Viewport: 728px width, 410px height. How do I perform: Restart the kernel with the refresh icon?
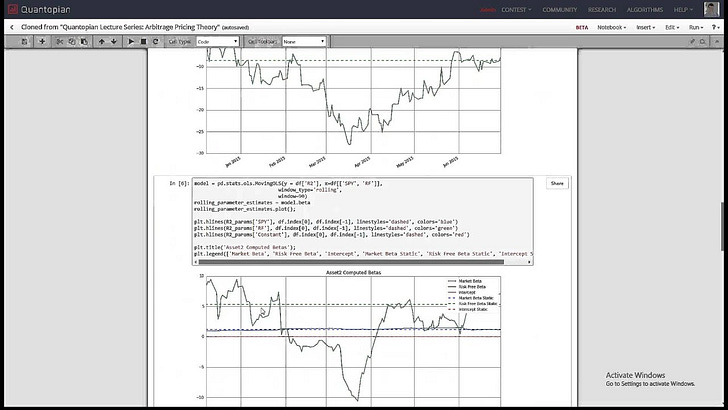(x=156, y=41)
